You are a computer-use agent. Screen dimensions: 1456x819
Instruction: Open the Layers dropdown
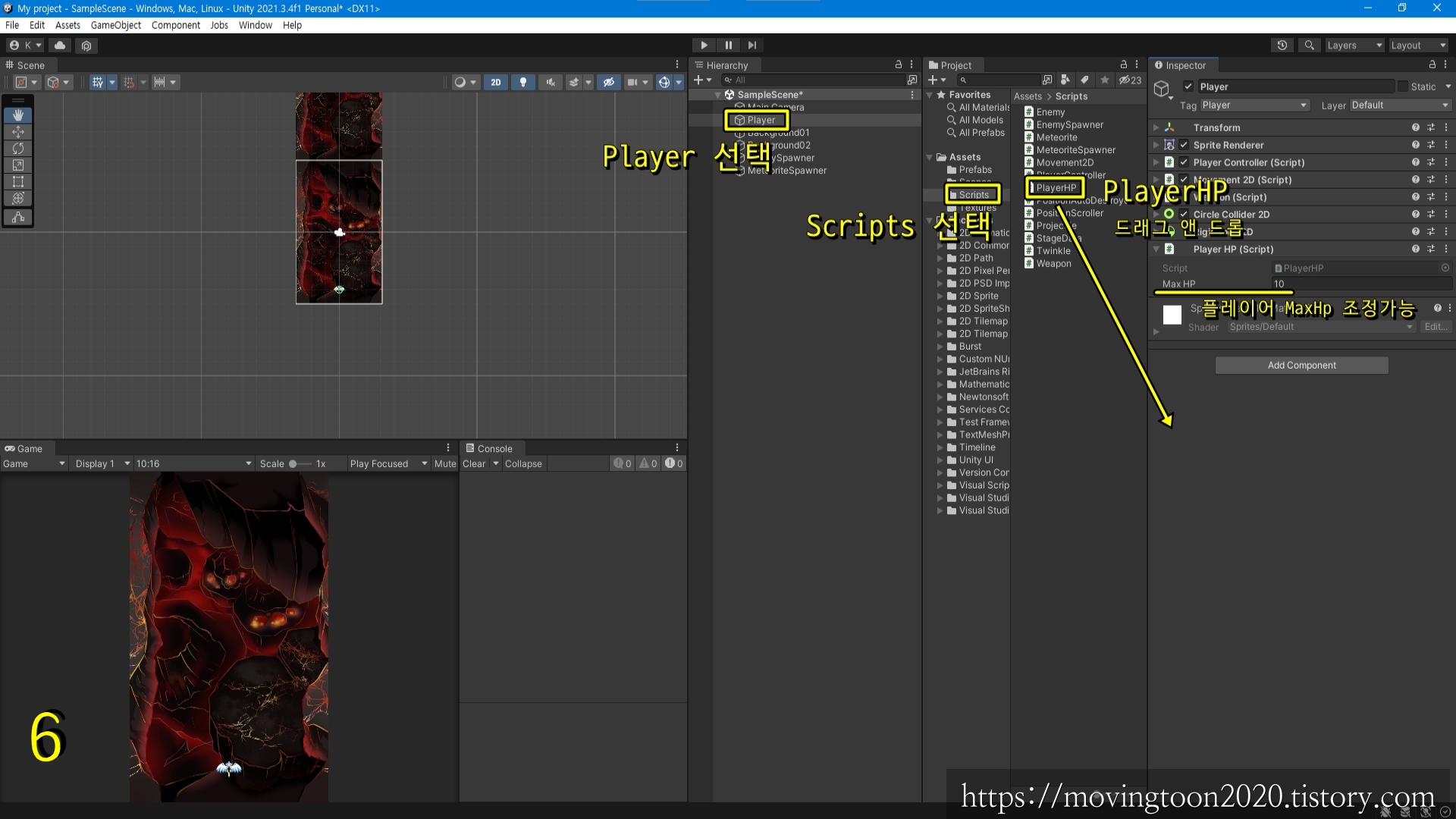click(1354, 45)
